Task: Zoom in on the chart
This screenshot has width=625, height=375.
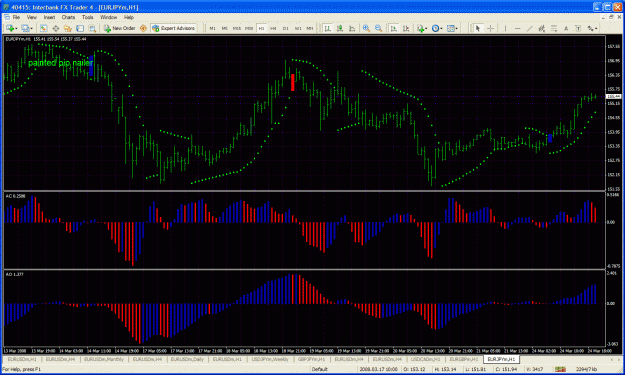Action: 366,28
